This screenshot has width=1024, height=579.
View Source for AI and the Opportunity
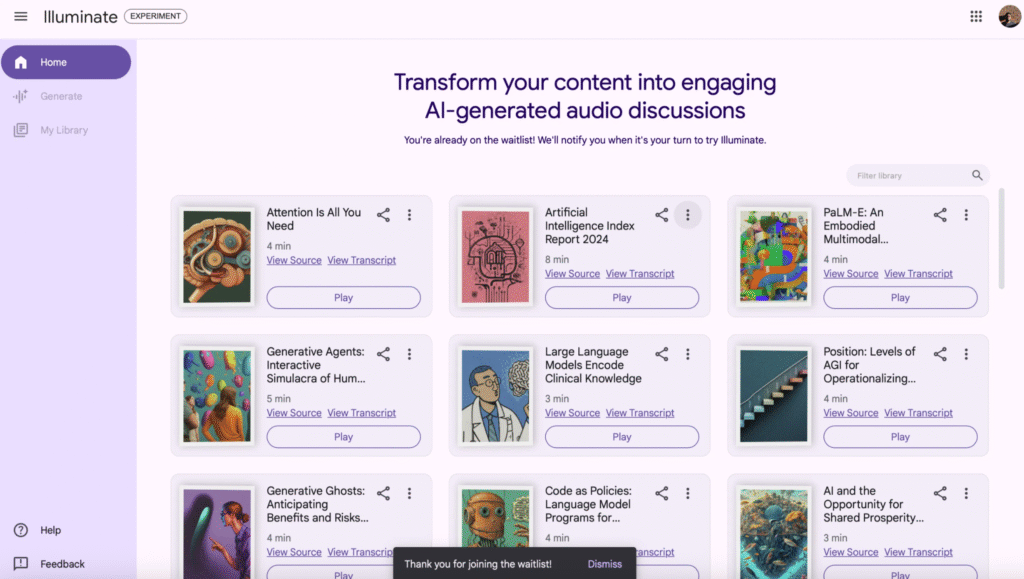click(851, 552)
